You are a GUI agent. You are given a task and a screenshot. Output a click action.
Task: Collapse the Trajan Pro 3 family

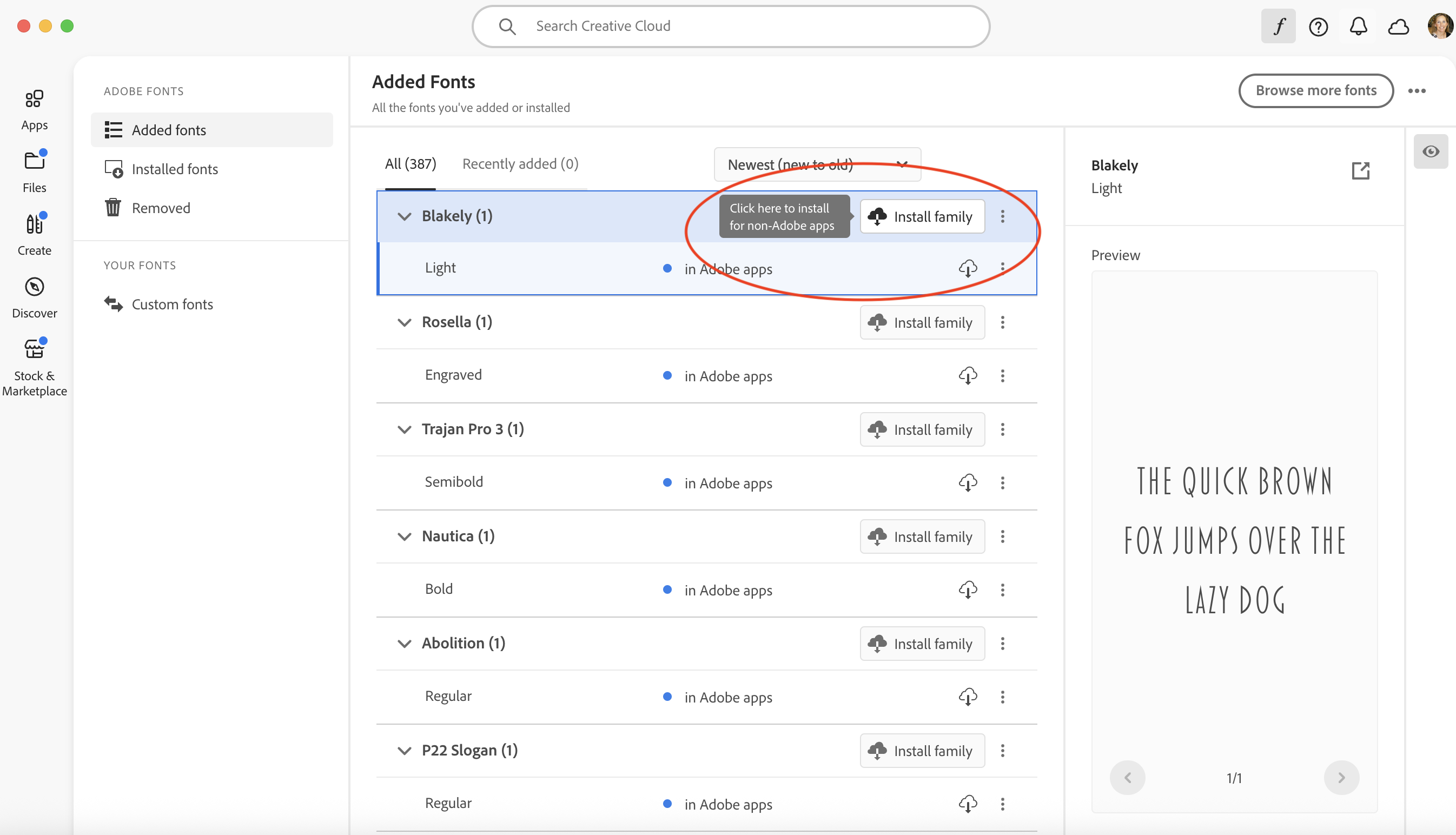[x=404, y=429]
